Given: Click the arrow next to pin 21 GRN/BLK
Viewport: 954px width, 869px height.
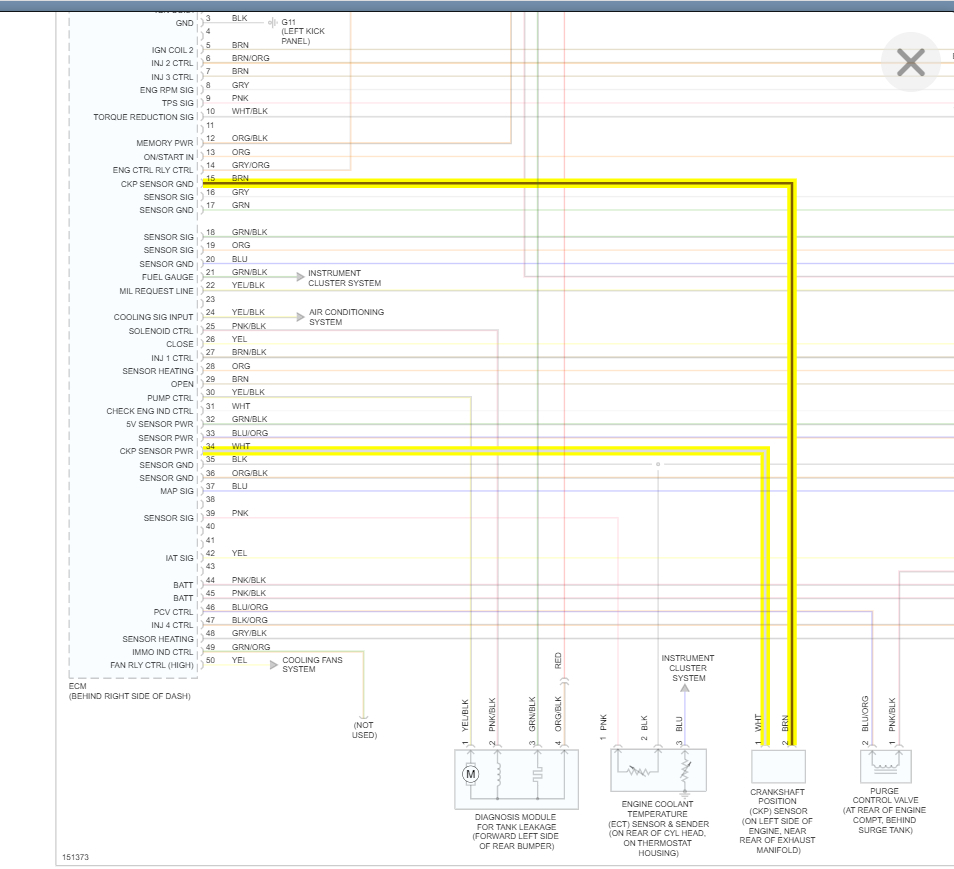Looking at the screenshot, I should [300, 277].
